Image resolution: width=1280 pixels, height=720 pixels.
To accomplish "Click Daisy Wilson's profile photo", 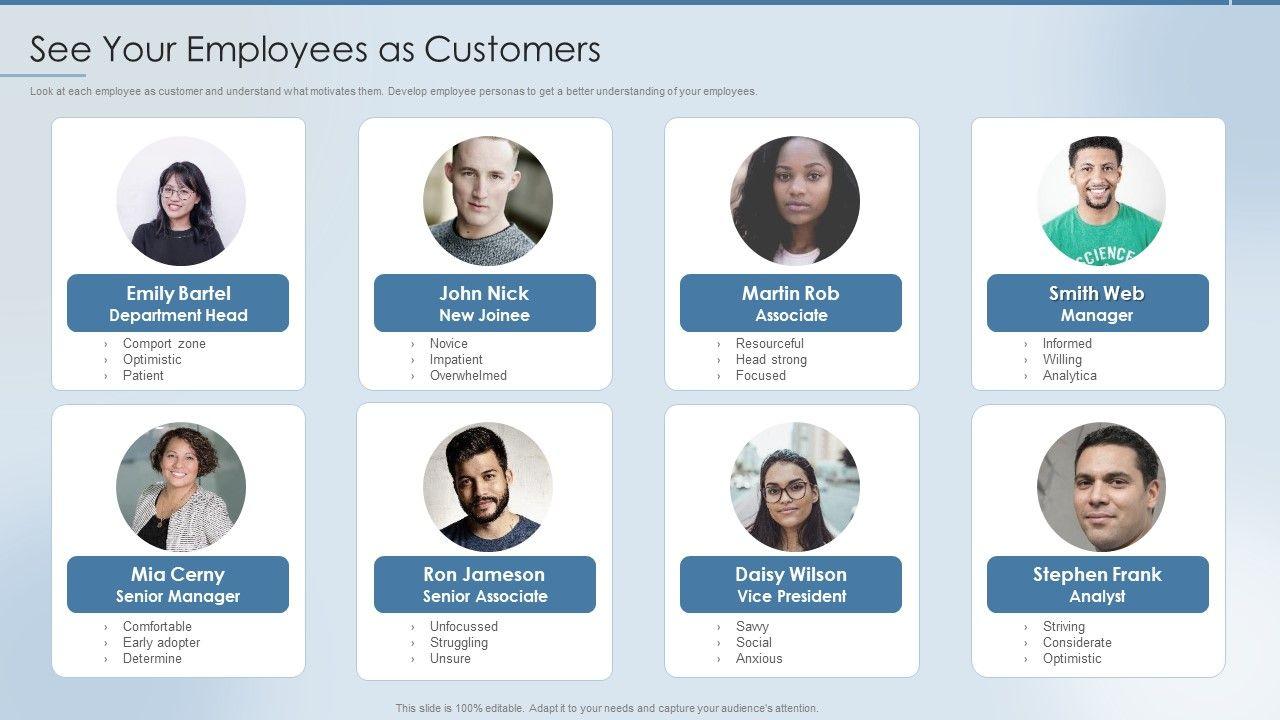I will [795, 487].
